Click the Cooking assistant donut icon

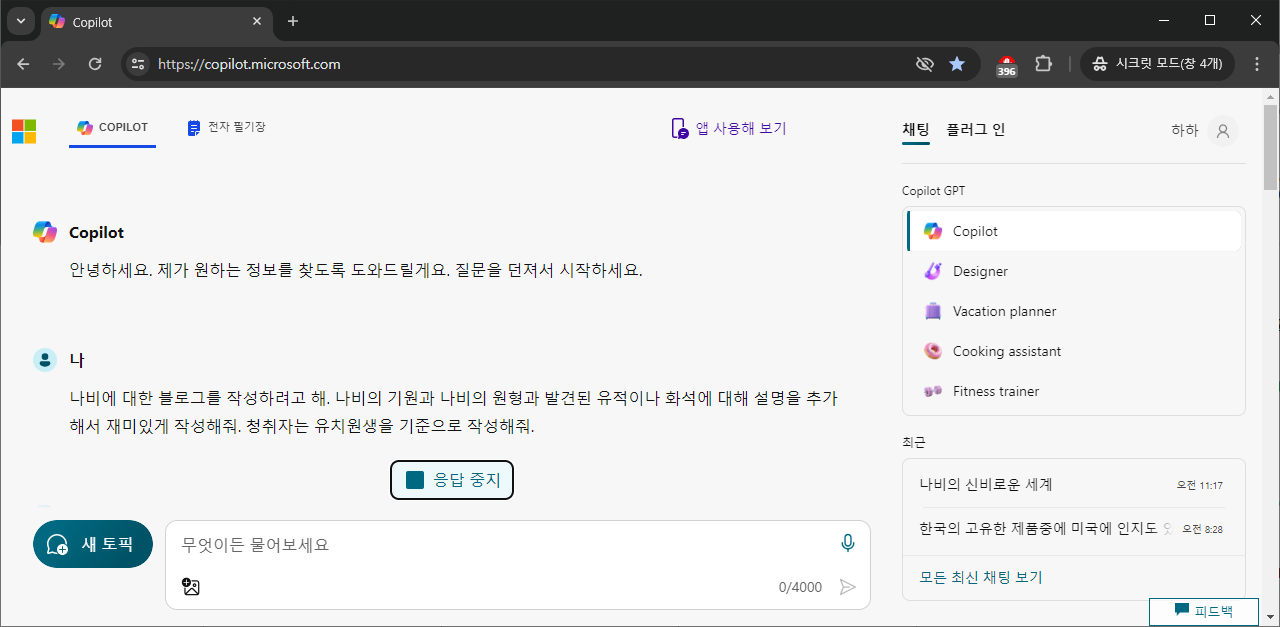933,351
